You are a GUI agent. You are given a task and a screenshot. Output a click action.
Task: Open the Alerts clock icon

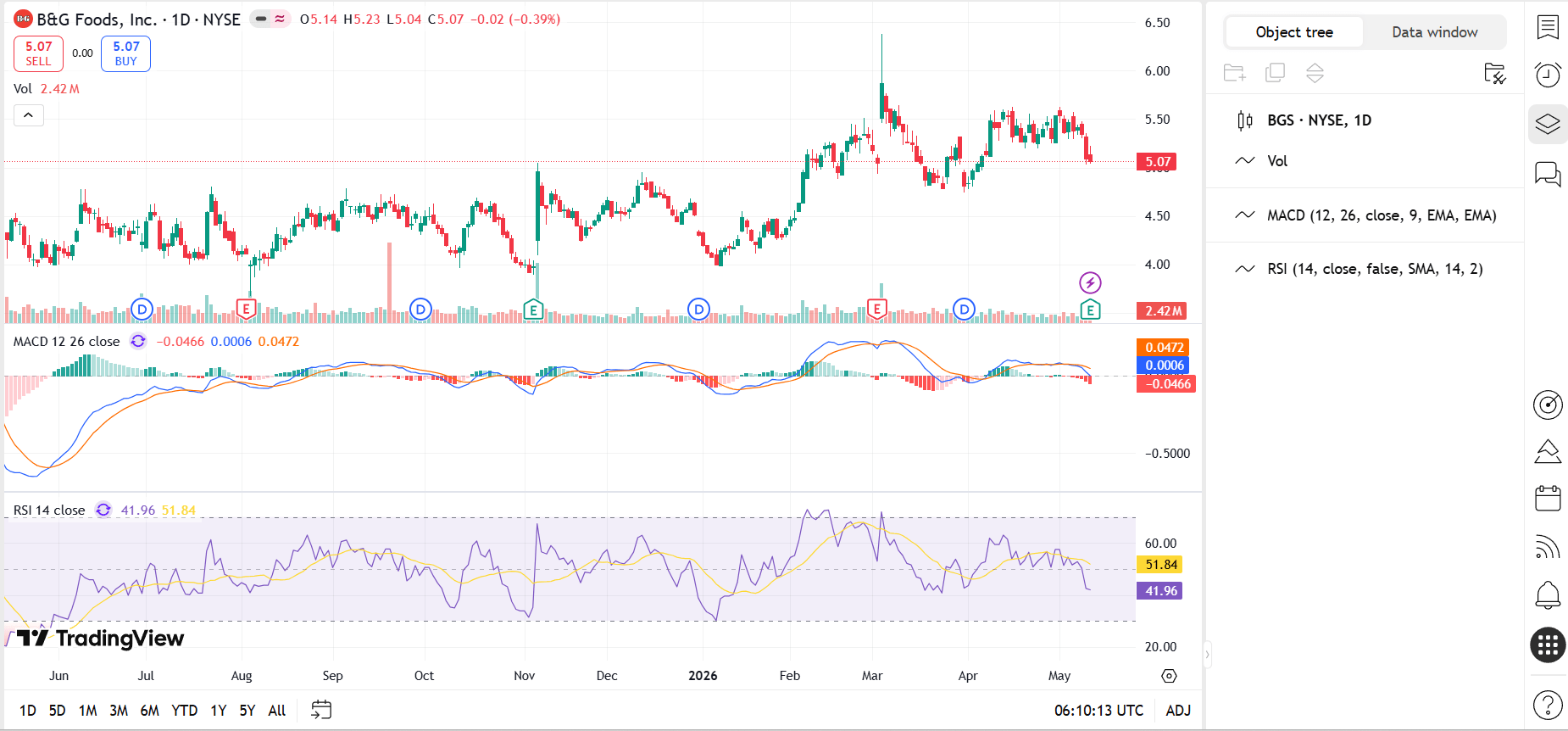pos(1548,75)
